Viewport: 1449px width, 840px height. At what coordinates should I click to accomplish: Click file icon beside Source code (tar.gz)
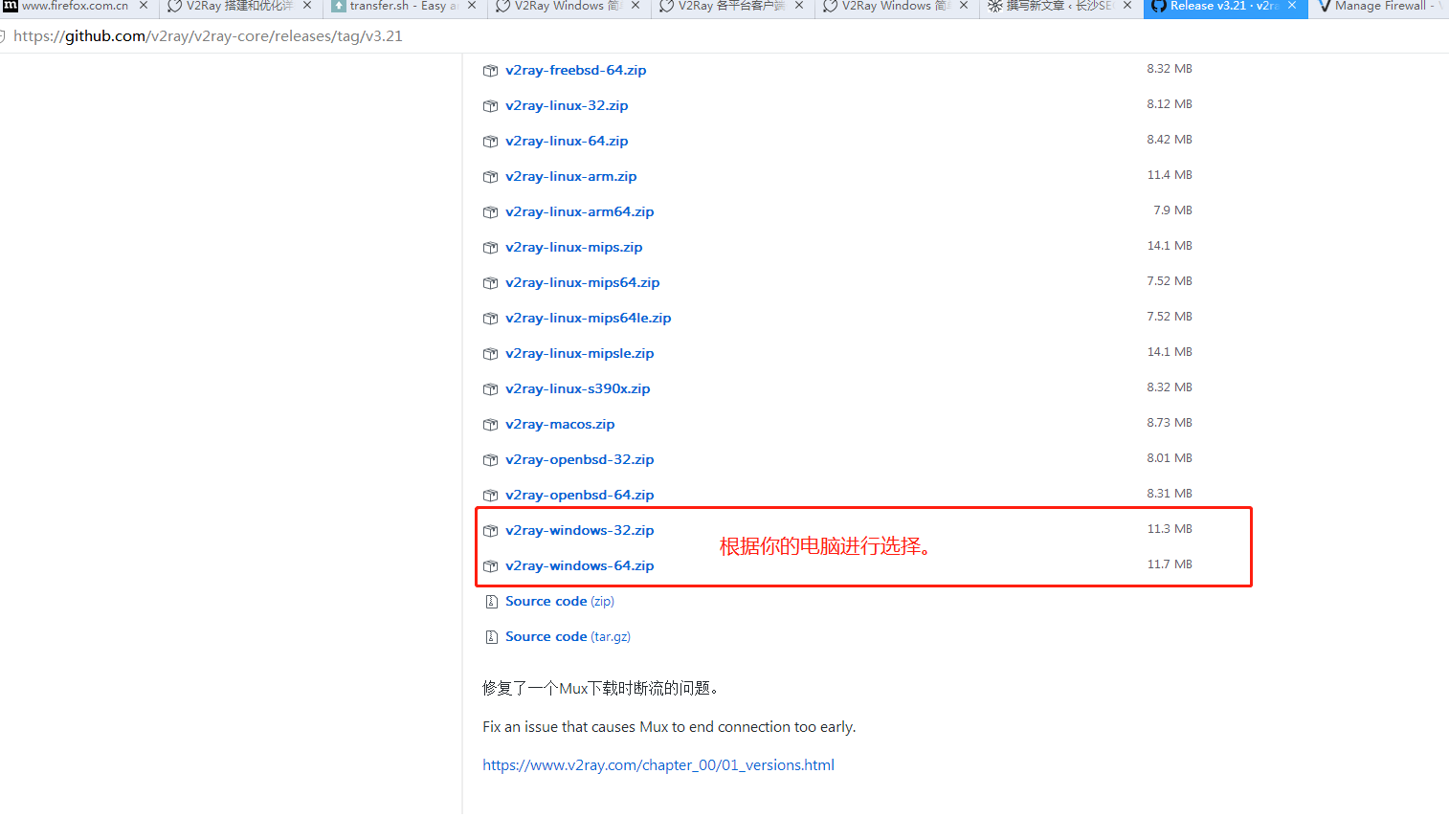491,637
